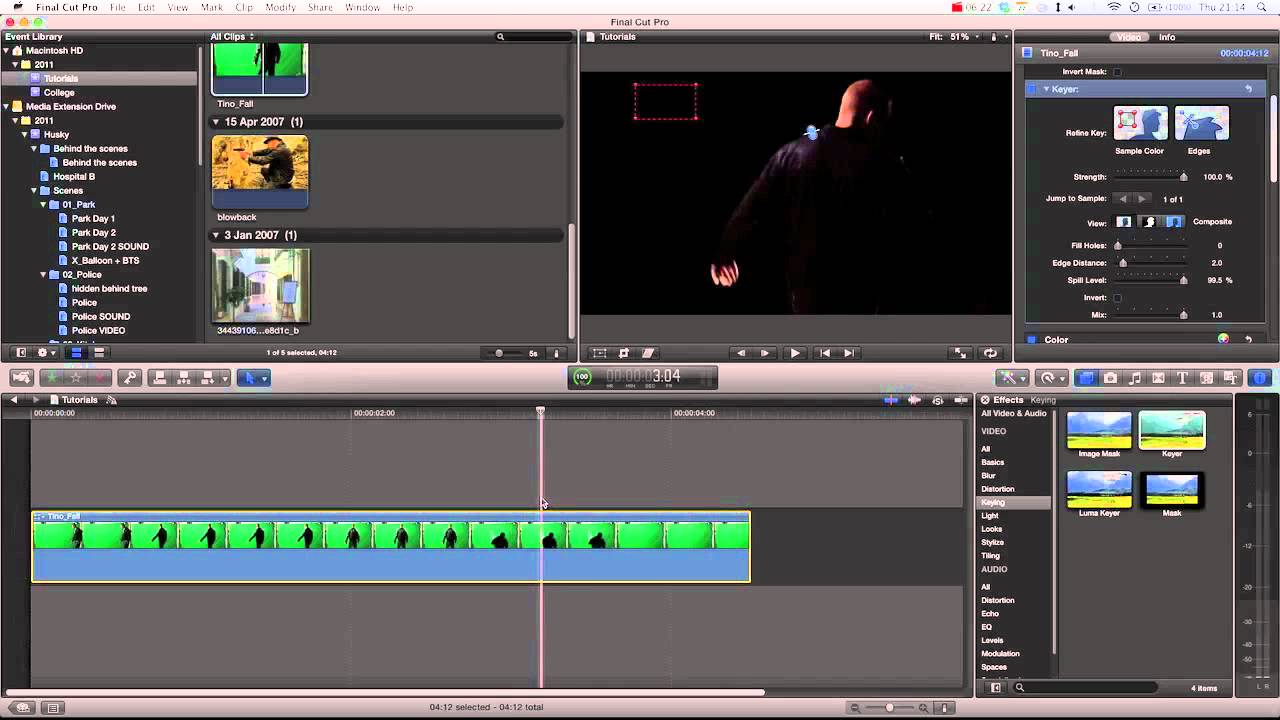Click the Distort tool in viewer

(648, 353)
